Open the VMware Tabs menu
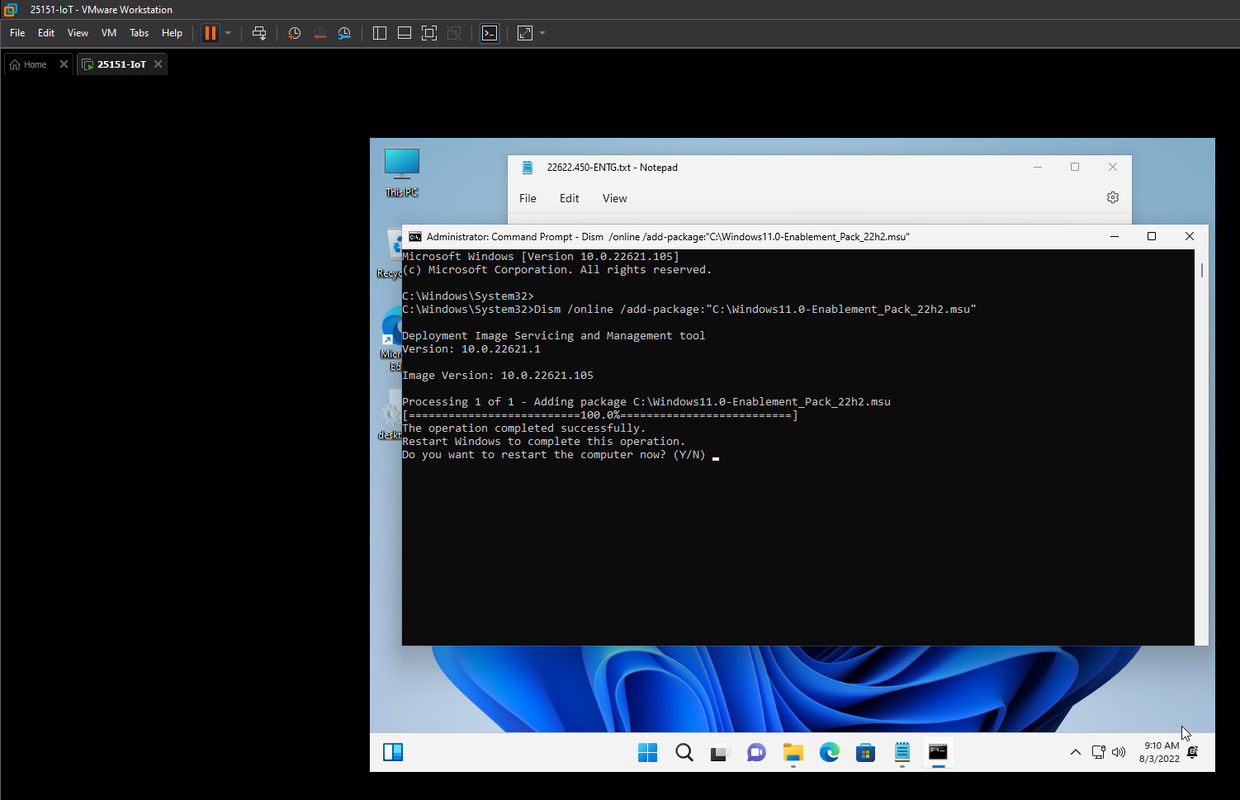The height and width of the screenshot is (800, 1240). click(x=139, y=33)
